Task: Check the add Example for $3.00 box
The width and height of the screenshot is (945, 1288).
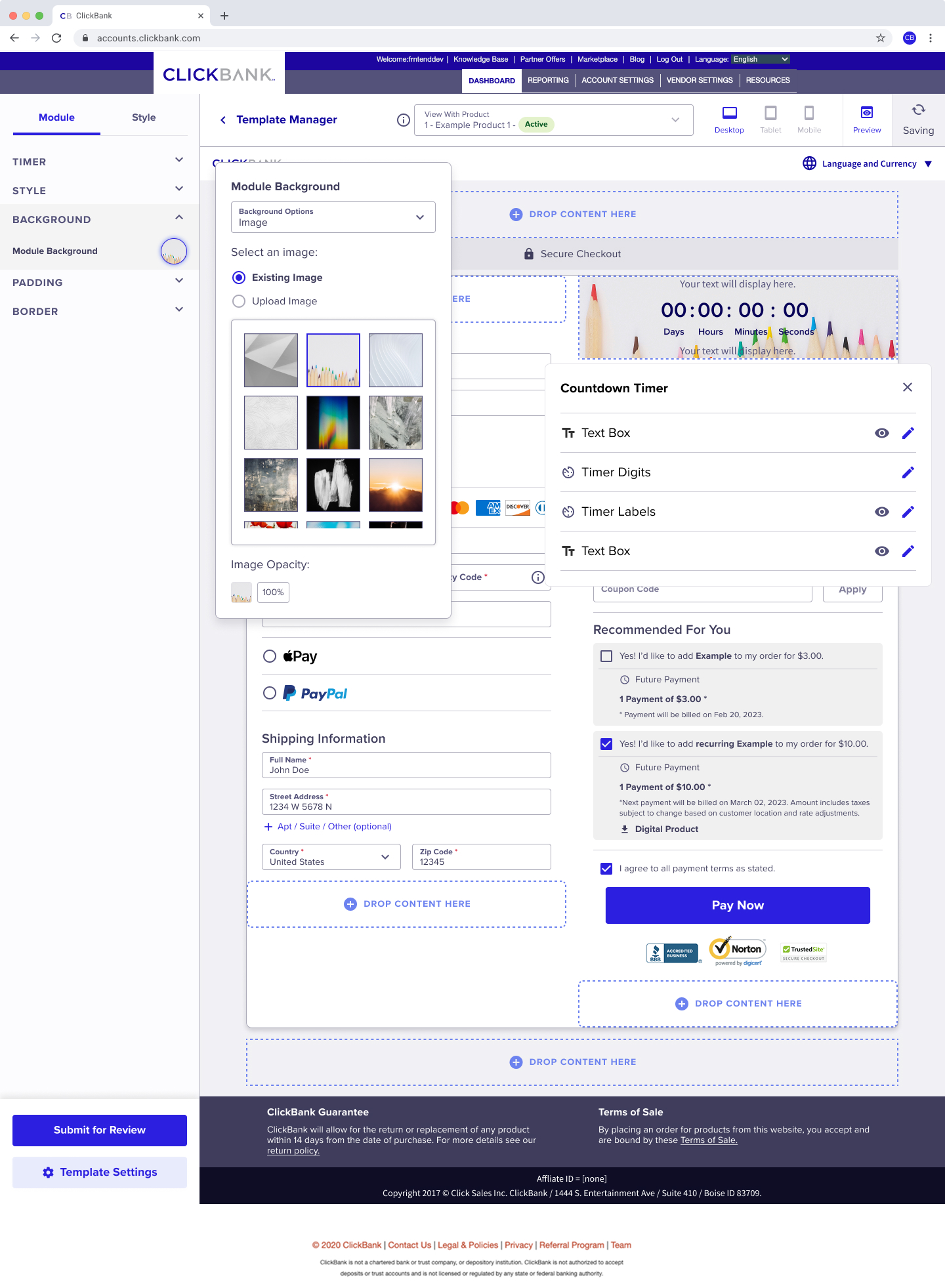Action: [x=606, y=656]
